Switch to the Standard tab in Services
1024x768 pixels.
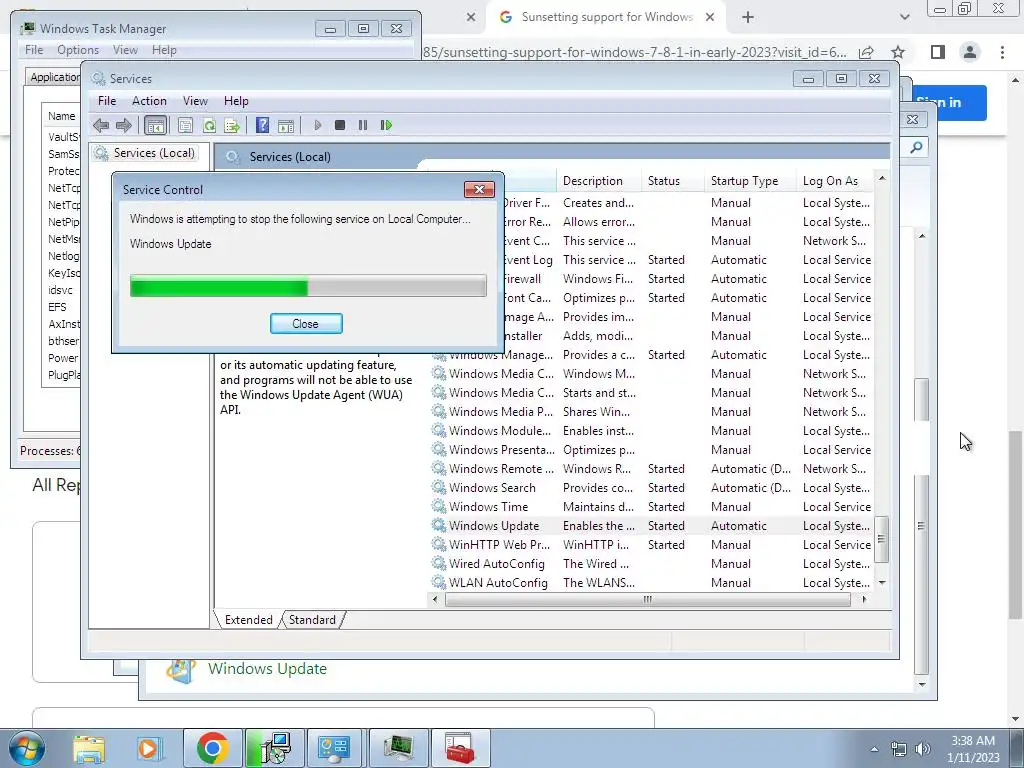coord(312,620)
